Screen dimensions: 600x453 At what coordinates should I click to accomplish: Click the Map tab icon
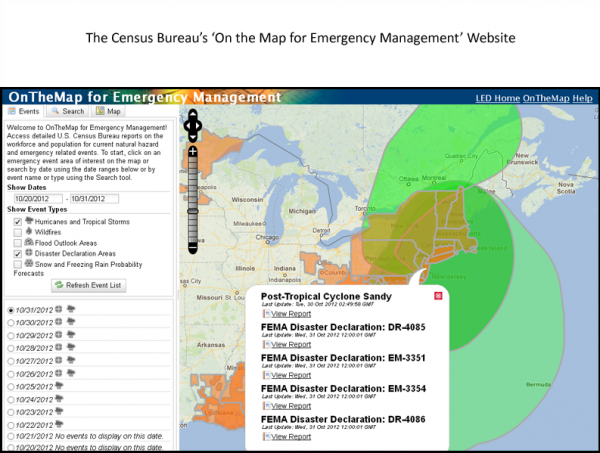tap(100, 111)
